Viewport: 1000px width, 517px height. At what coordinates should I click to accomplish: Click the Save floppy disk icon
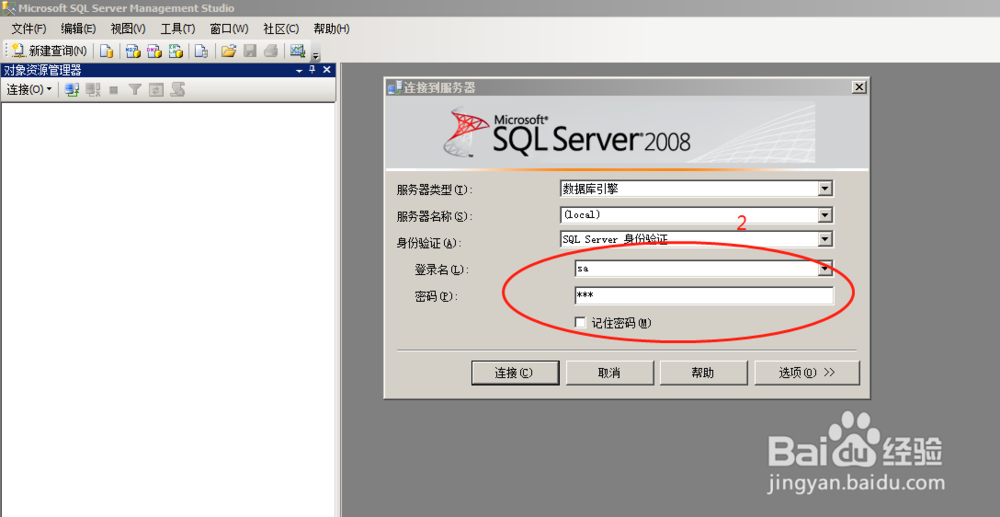(x=250, y=51)
